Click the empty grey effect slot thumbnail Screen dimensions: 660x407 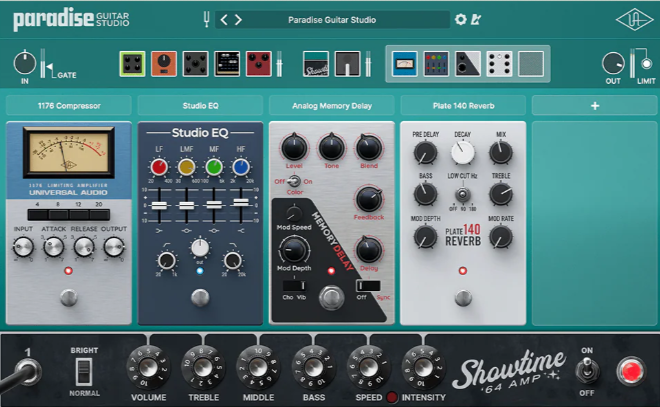click(x=531, y=64)
